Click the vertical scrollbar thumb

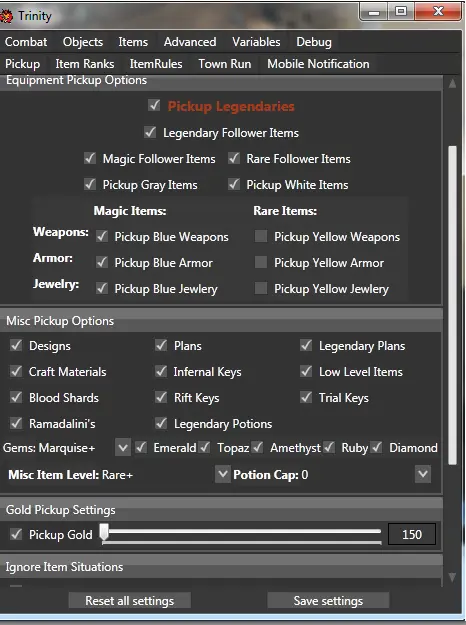pos(452,305)
